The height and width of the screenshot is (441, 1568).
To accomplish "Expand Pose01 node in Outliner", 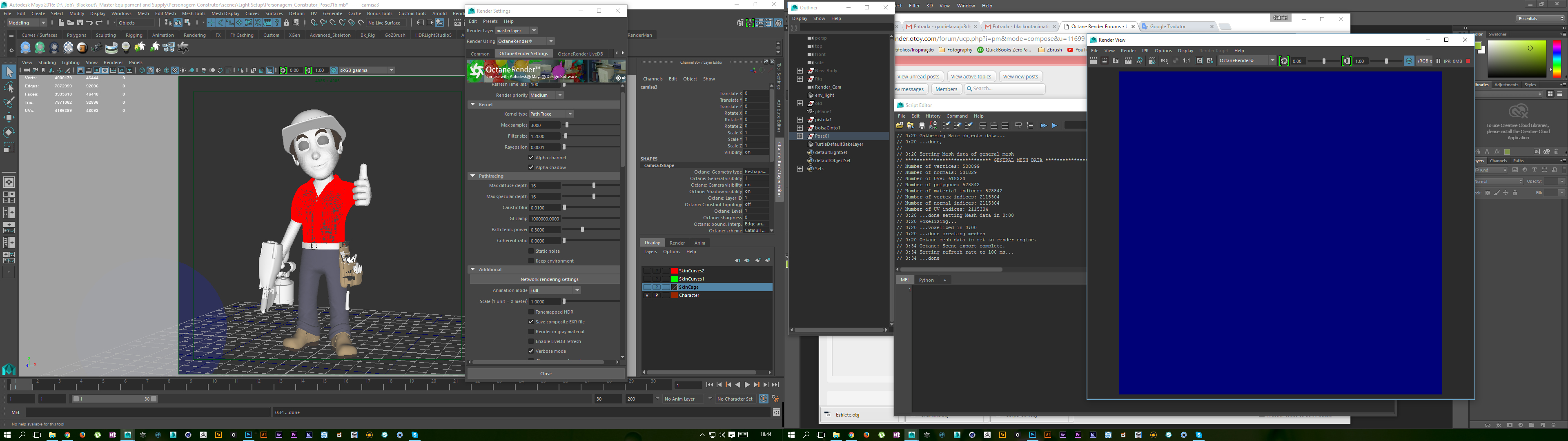I will click(800, 136).
